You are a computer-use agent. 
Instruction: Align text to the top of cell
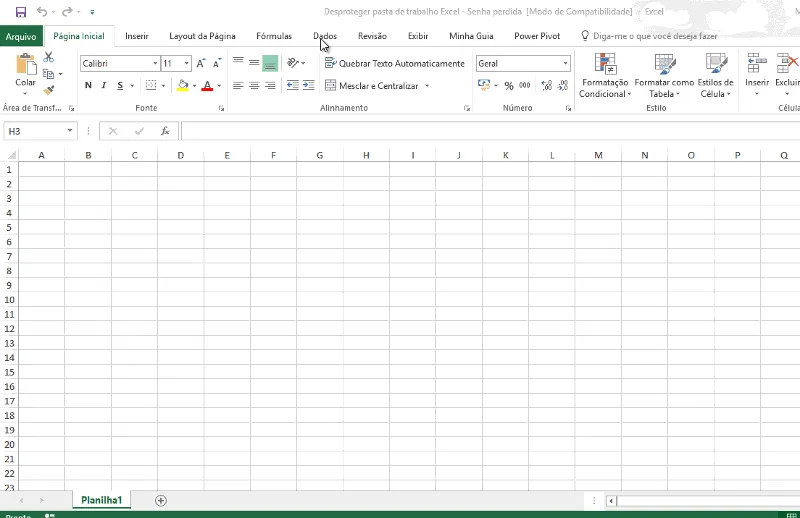(238, 63)
